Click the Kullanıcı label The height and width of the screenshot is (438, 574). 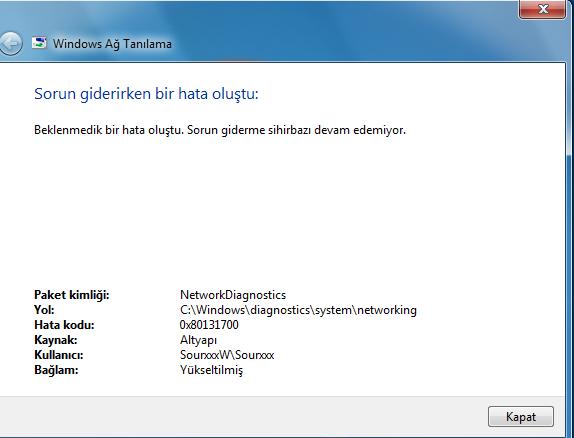[x=59, y=355]
